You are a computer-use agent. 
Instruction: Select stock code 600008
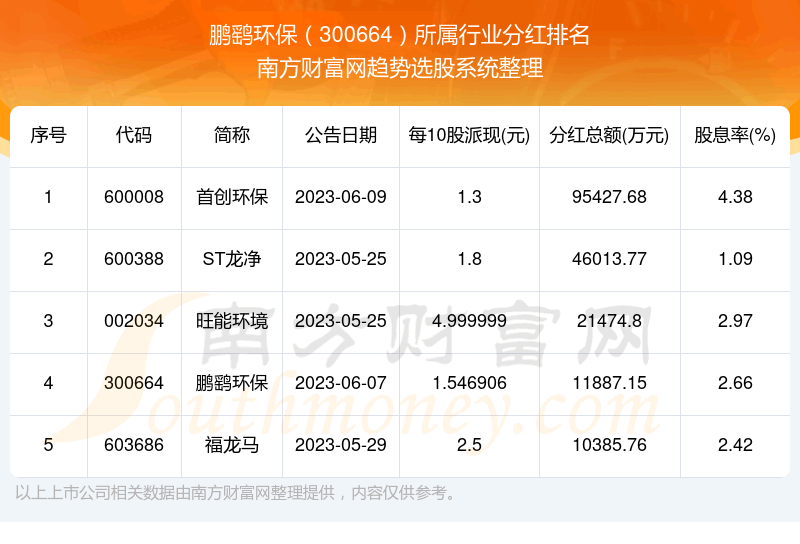[x=134, y=197]
